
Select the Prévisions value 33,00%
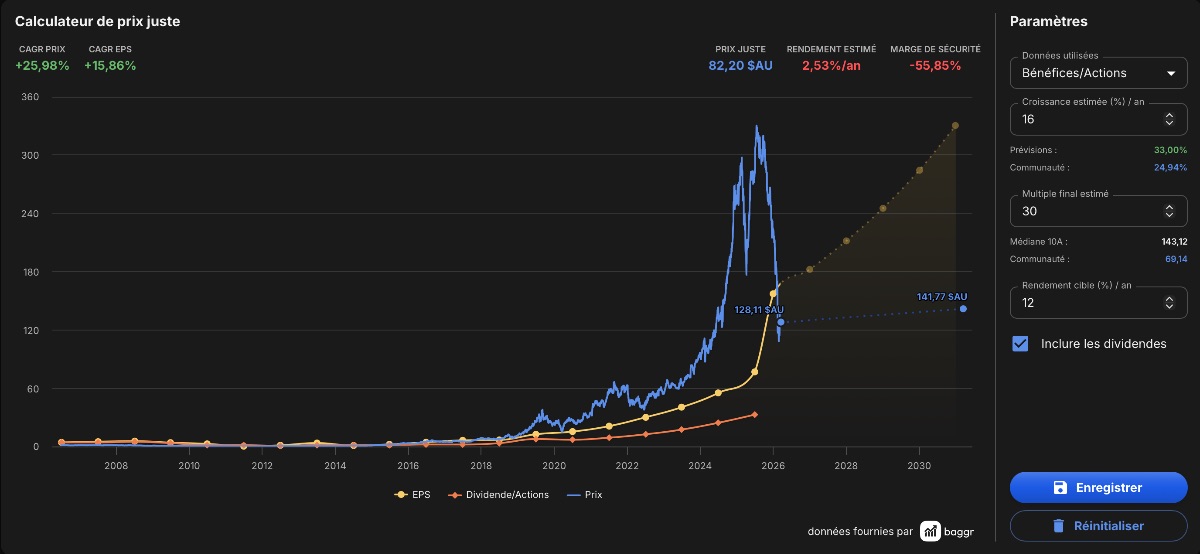[x=1170, y=150]
